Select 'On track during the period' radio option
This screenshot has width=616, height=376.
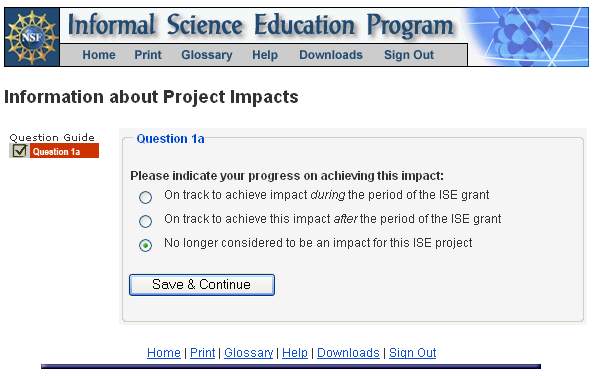click(x=145, y=197)
